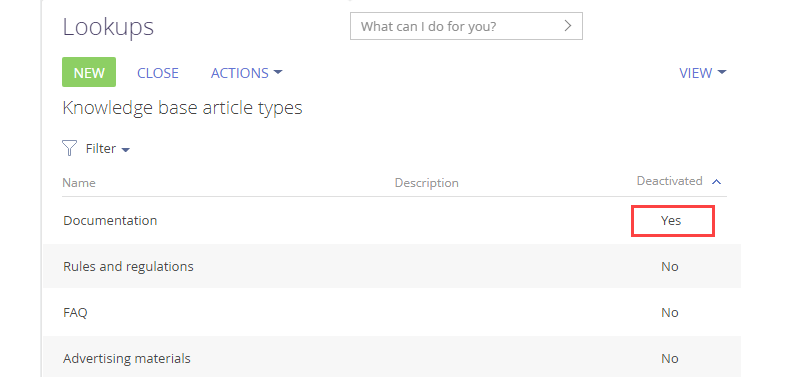Click the Knowledge base article types heading
Viewport: 786px width, 377px height.
coord(182,108)
